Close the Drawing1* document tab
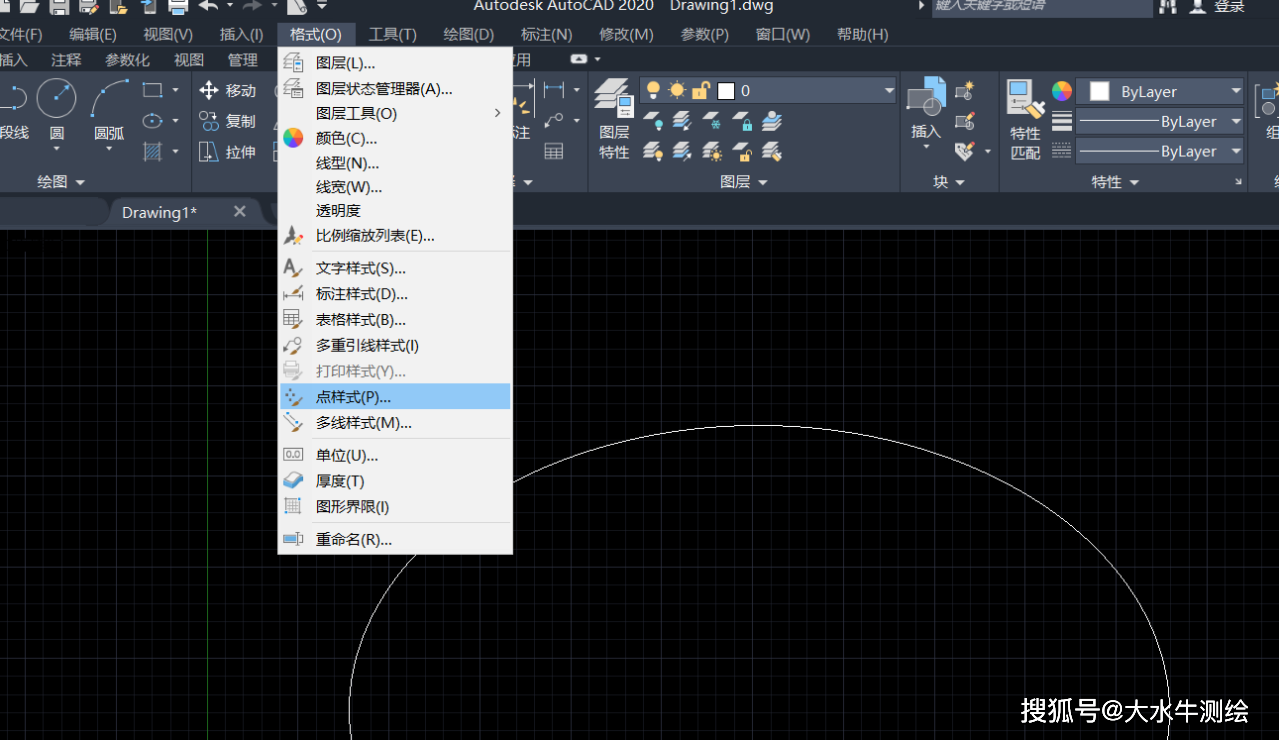The image size is (1280, 740). [x=240, y=212]
